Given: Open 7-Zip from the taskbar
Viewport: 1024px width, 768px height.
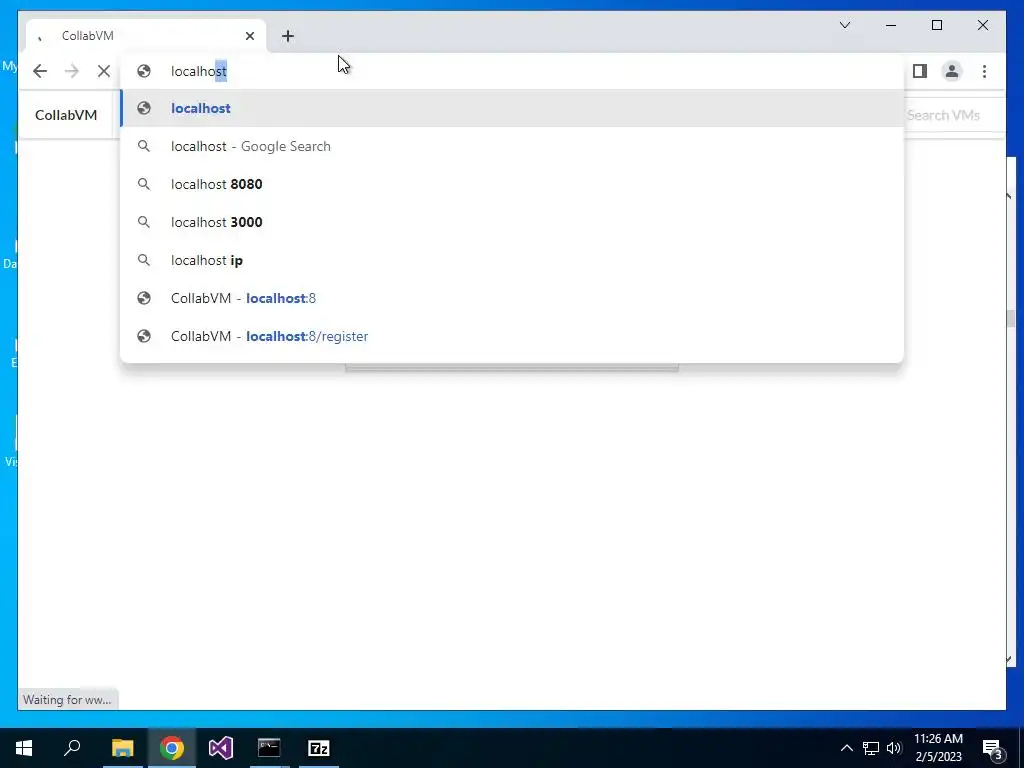Looking at the screenshot, I should tap(319, 748).
